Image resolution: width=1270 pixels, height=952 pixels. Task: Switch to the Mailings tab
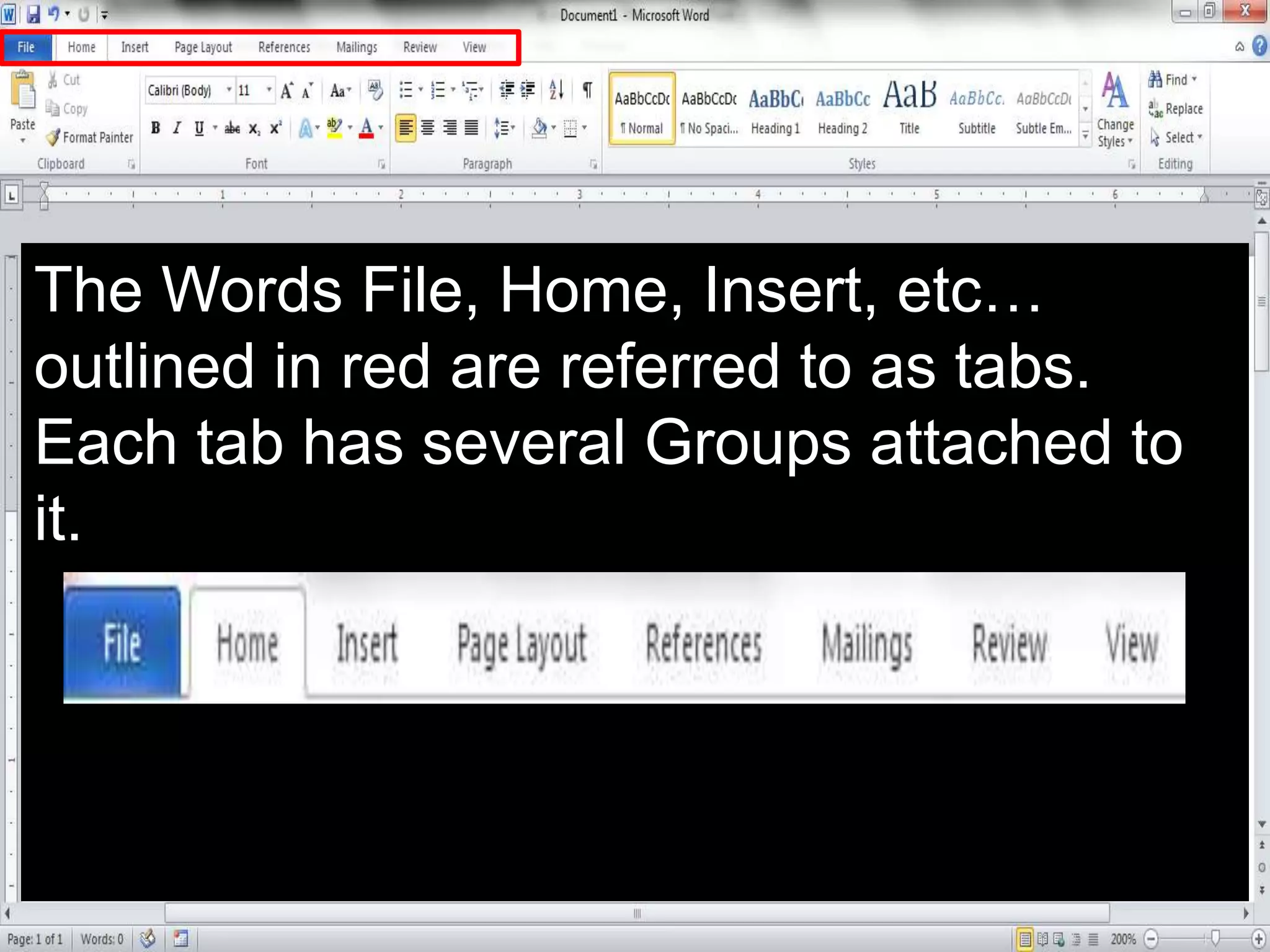coord(357,47)
